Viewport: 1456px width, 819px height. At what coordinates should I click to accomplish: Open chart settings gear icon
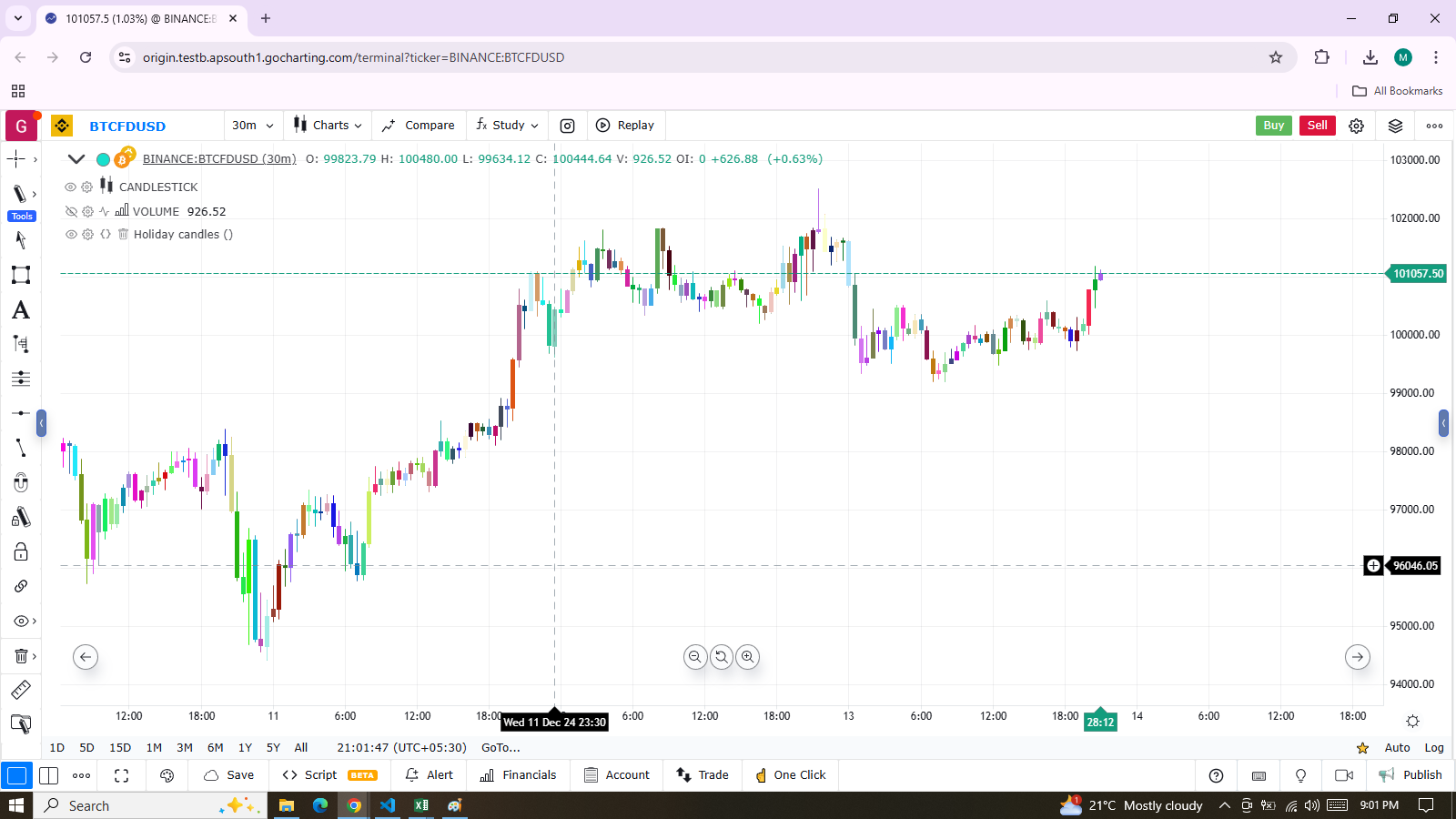pos(1356,126)
